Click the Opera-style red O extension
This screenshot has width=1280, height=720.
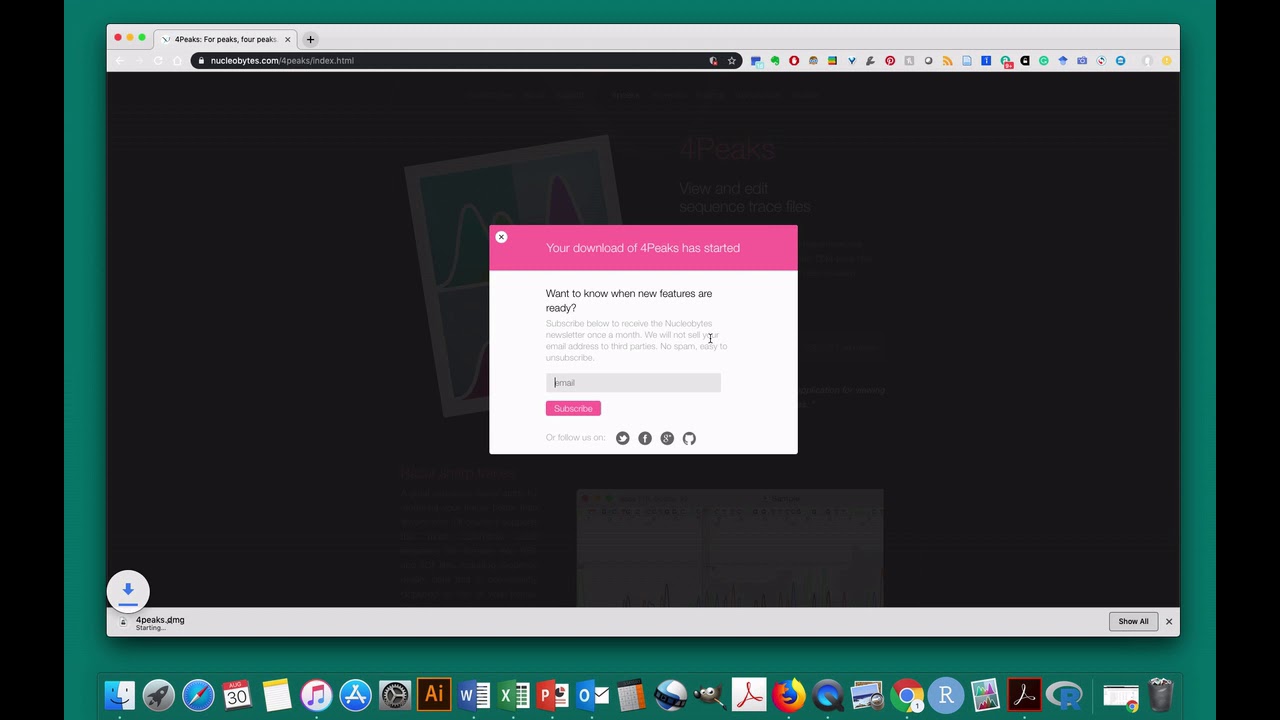click(x=794, y=61)
